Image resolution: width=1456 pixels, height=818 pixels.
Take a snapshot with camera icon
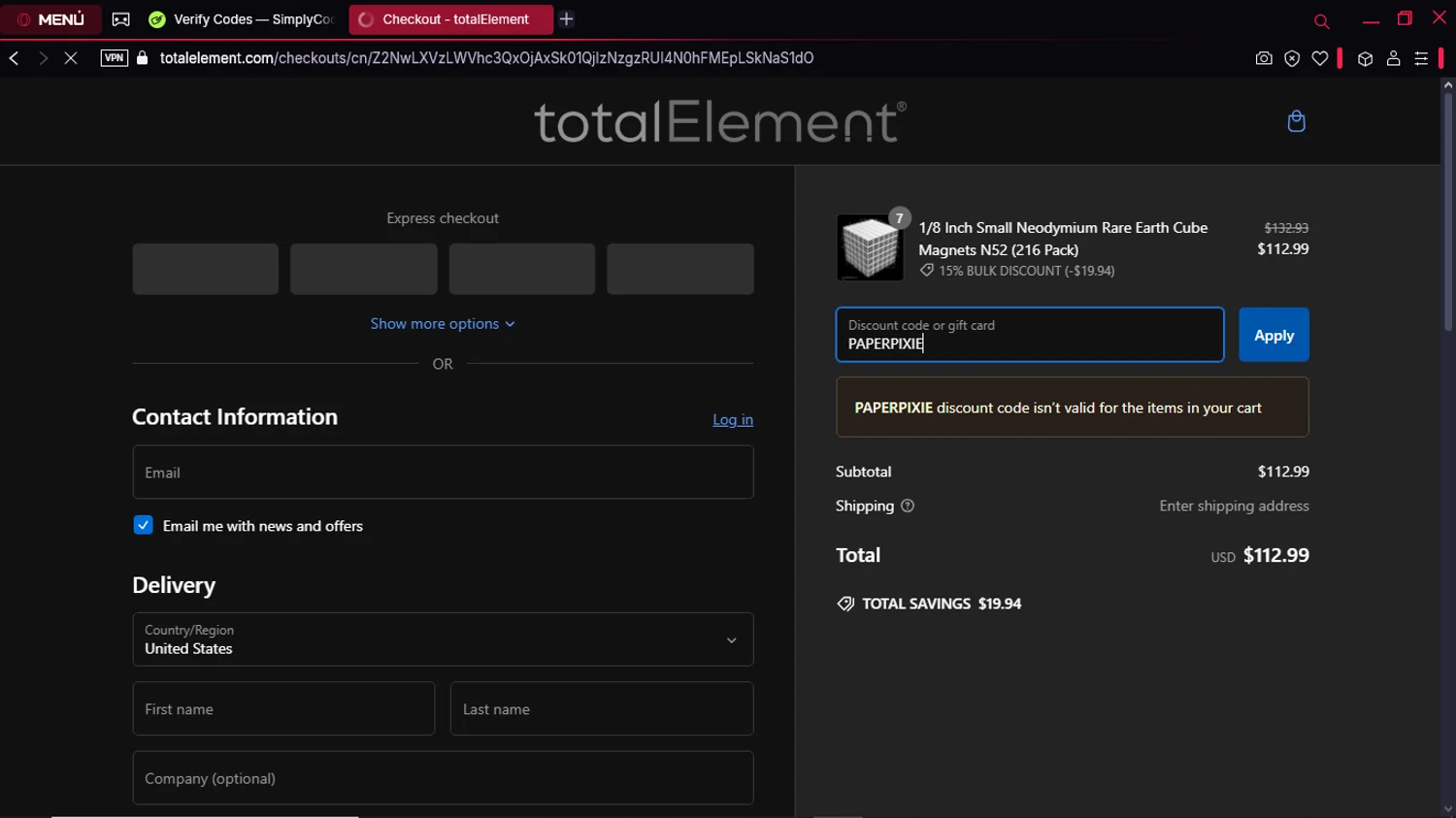[x=1264, y=59]
